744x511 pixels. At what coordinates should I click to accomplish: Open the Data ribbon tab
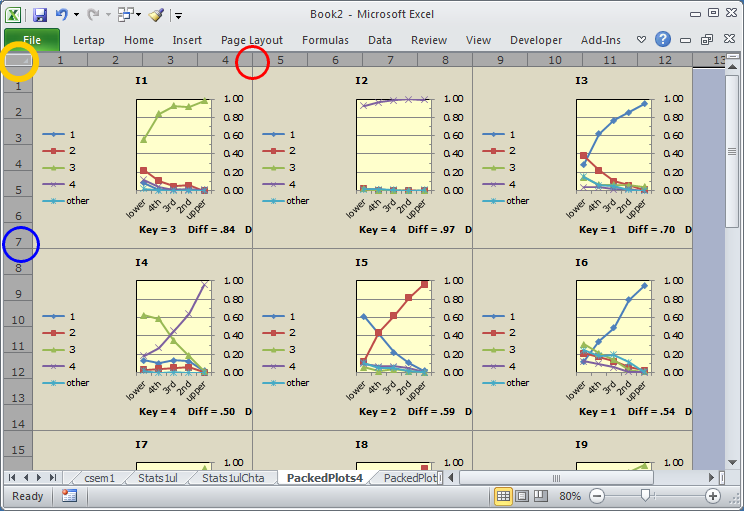(380, 40)
